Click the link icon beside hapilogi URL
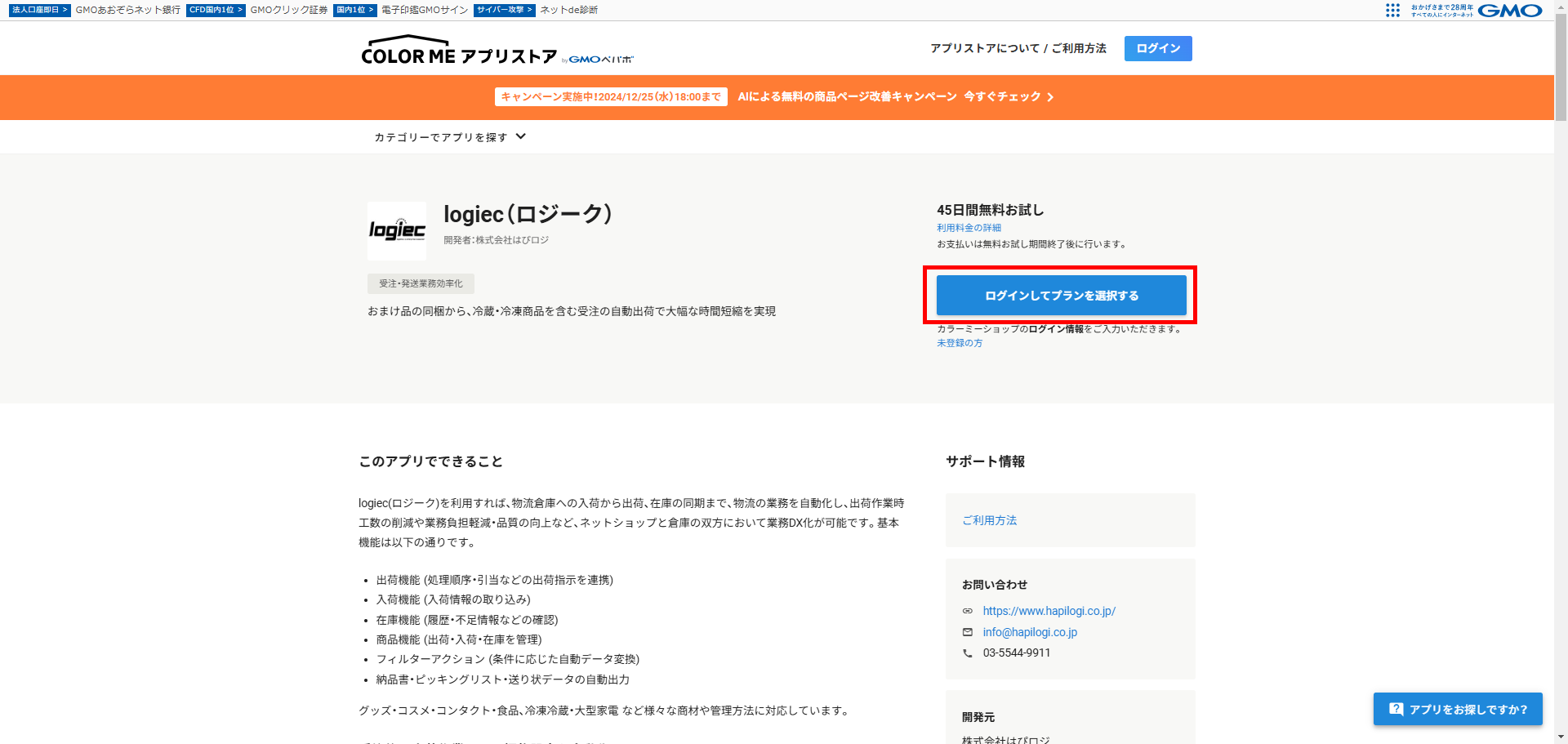The height and width of the screenshot is (744, 1568). pyautogui.click(x=968, y=611)
